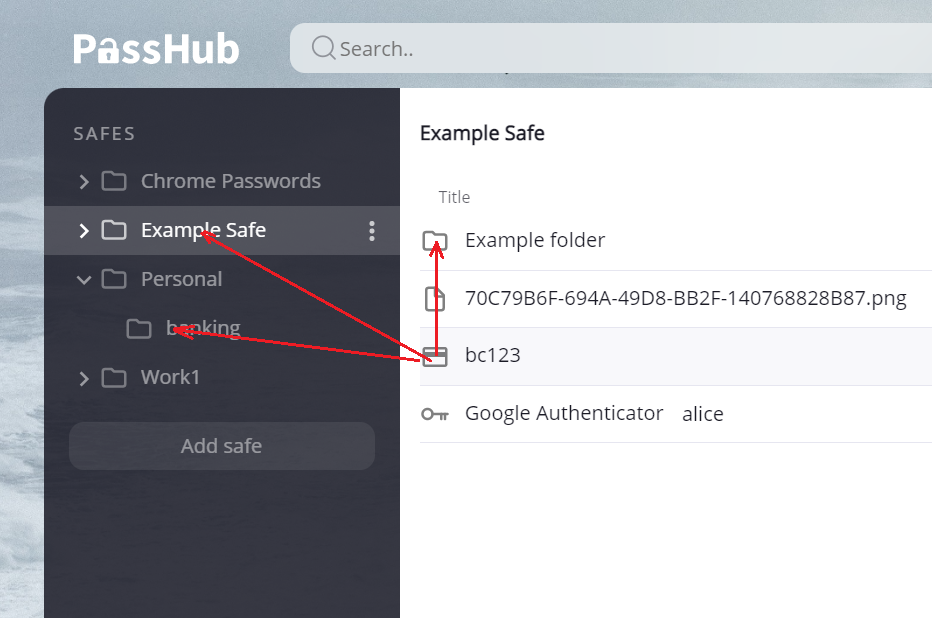Click the bc123 bank card icon

tap(435, 356)
